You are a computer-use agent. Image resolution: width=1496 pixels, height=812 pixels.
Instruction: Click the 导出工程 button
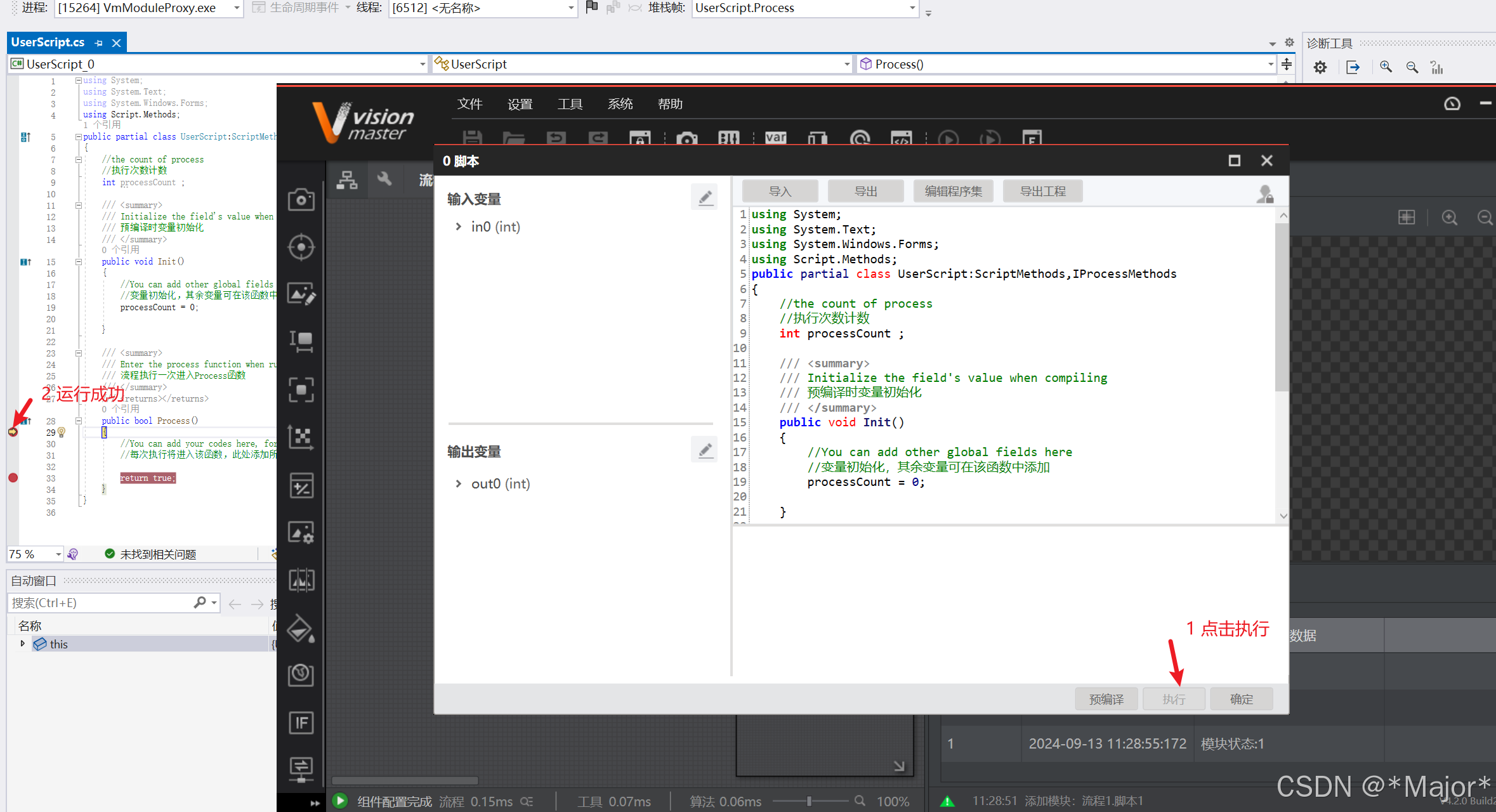pos(1042,191)
